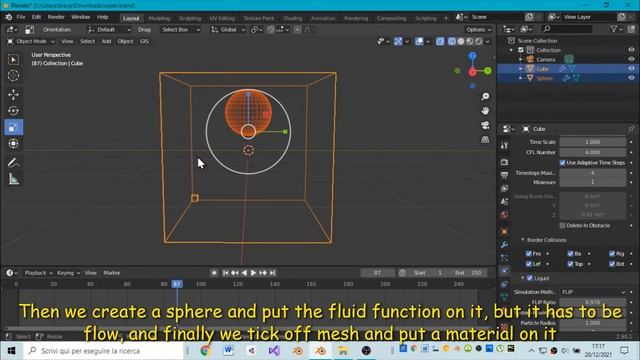Viewport: 640px width, 360px height.
Task: Click the outliner search field
Action: (x=567, y=29)
